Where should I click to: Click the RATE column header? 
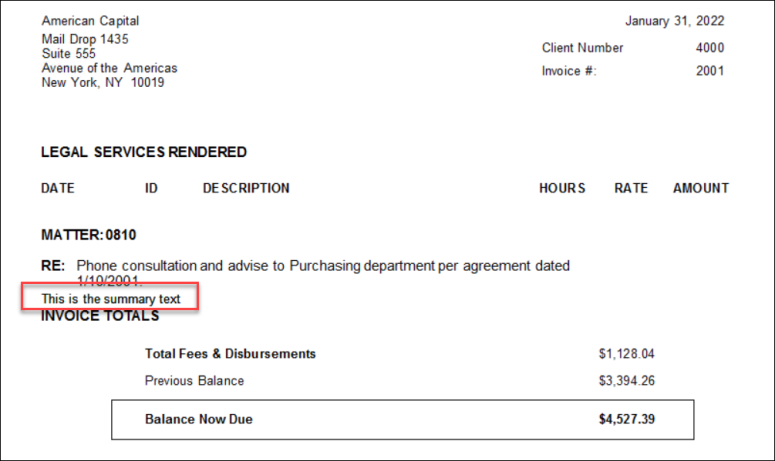tap(631, 188)
